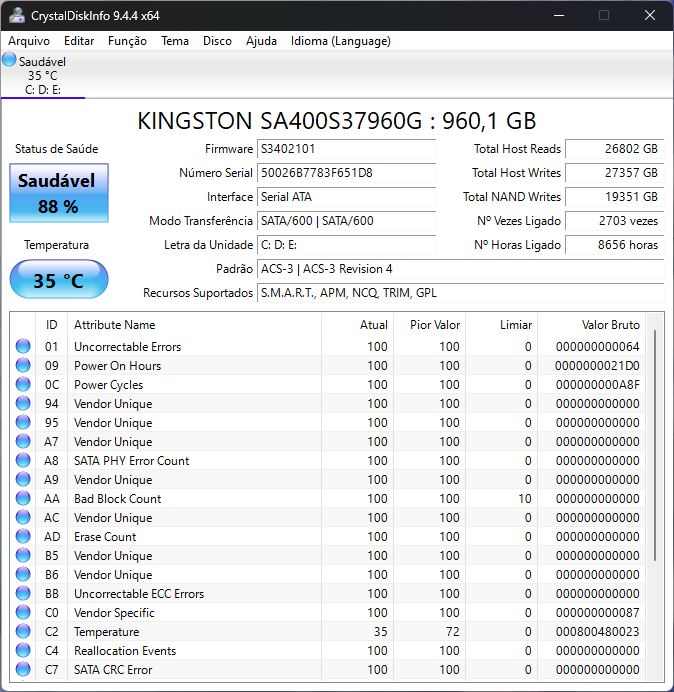Click the Total Host Writes value 27357 GB
Viewport: 674px width, 692px height.
click(x=614, y=173)
